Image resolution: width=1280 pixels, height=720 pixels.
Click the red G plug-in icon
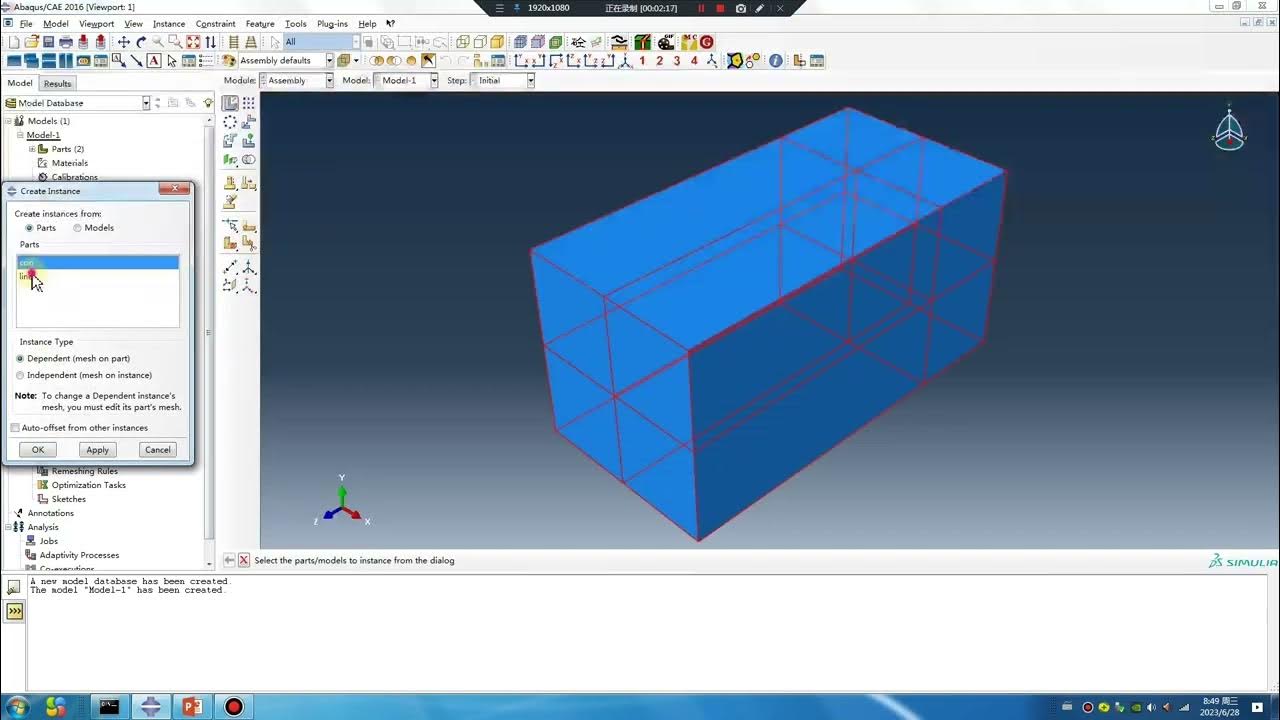point(707,42)
